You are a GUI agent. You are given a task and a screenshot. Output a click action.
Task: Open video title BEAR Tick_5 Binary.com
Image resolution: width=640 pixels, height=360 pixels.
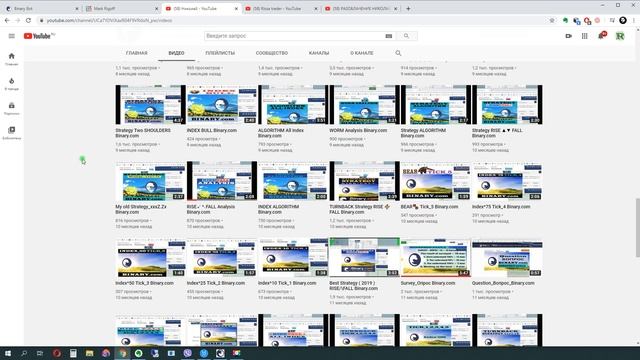click(429, 207)
